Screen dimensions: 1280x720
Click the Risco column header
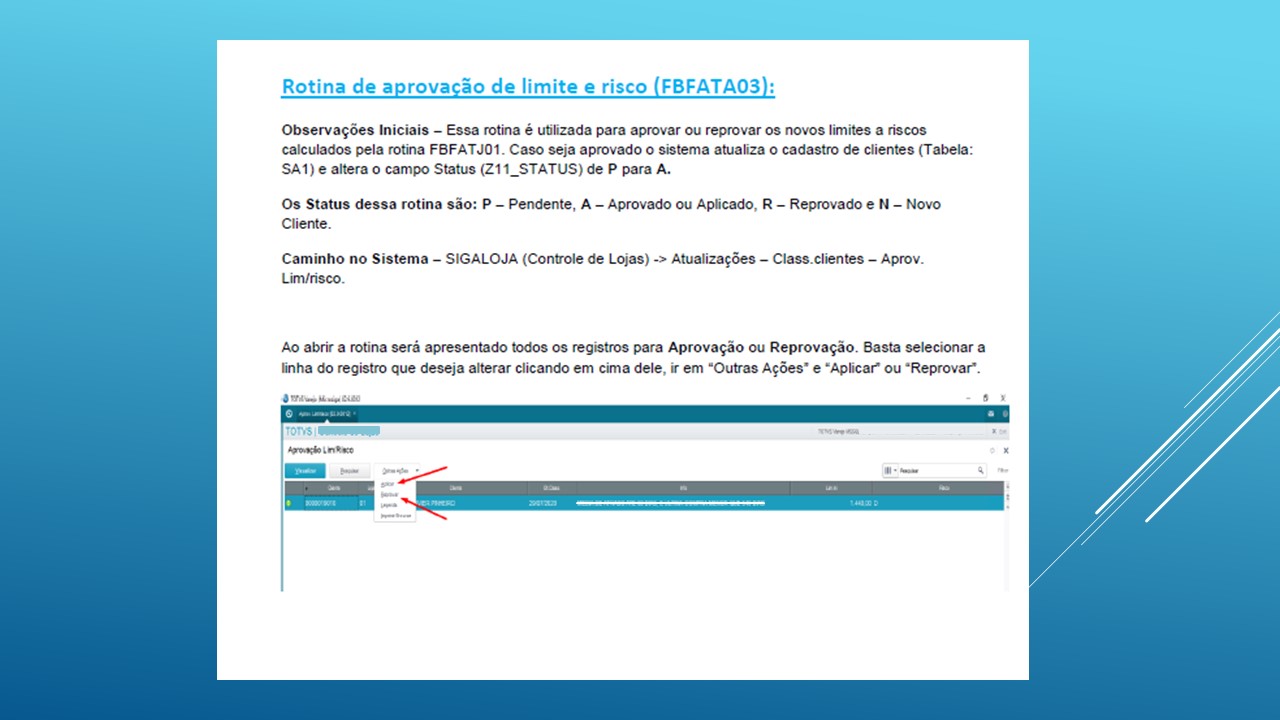click(x=943, y=488)
